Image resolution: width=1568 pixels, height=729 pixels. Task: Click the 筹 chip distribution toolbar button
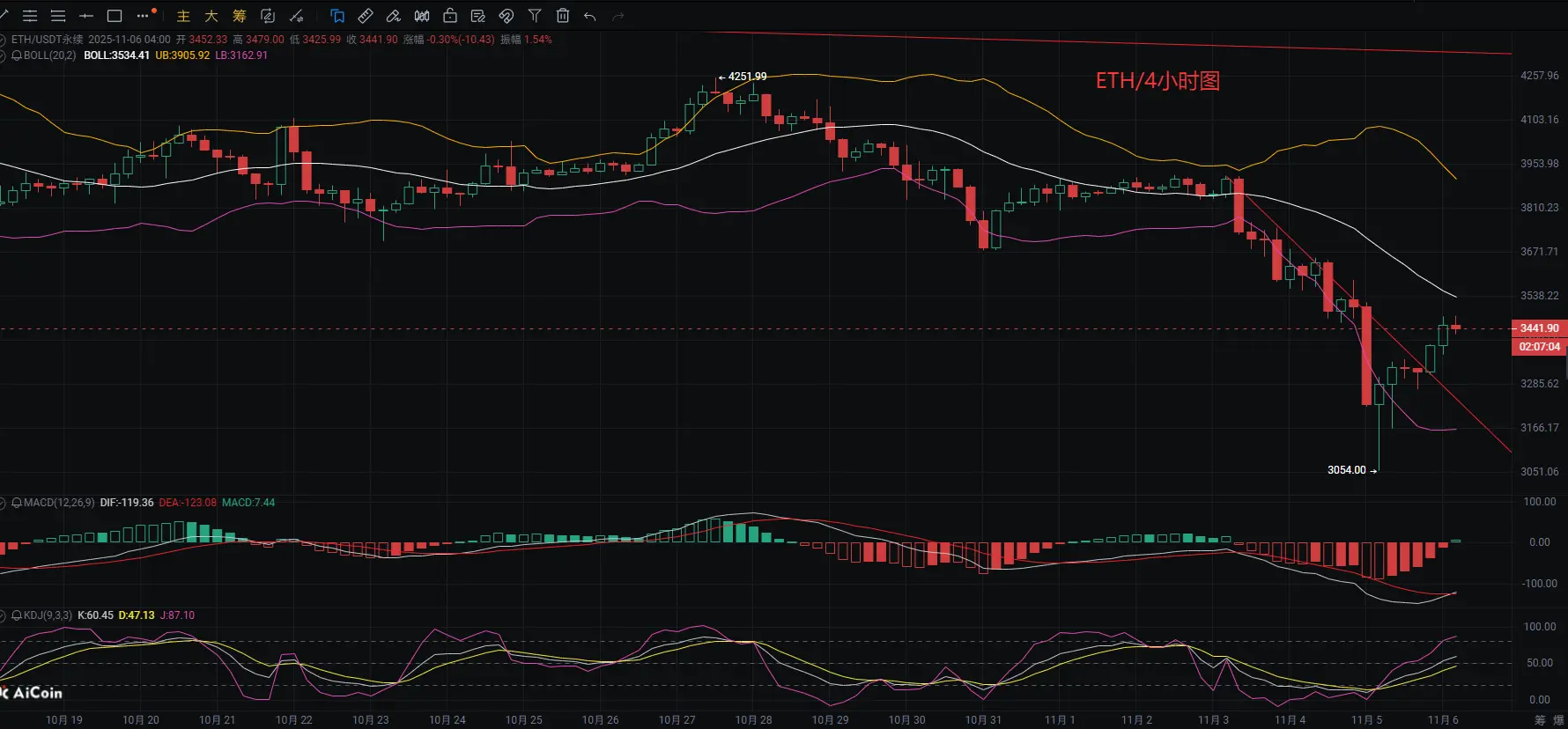(240, 16)
